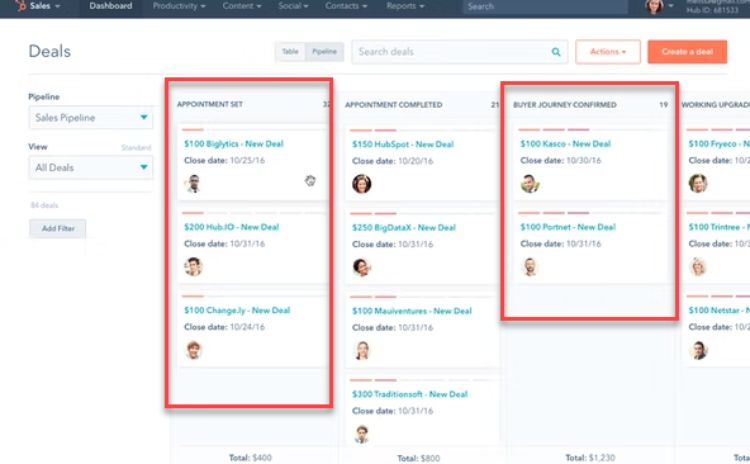The height and width of the screenshot is (464, 750).
Task: Click Close date 10/20/16 on HubSpot card
Action: pyautogui.click(x=393, y=161)
